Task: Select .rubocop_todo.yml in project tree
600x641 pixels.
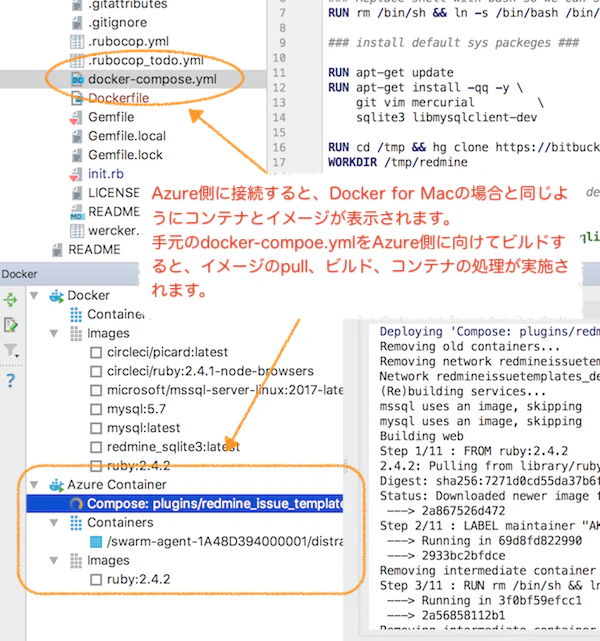Action: (x=146, y=61)
